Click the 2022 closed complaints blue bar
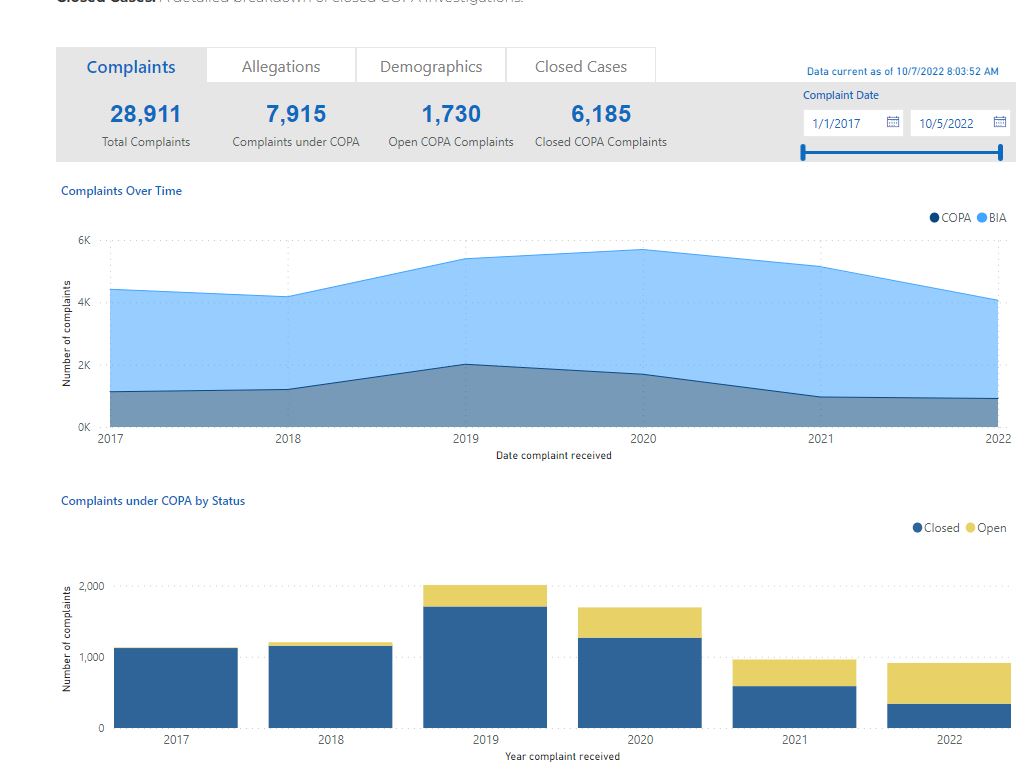The width and height of the screenshot is (1028, 783). [x=949, y=716]
